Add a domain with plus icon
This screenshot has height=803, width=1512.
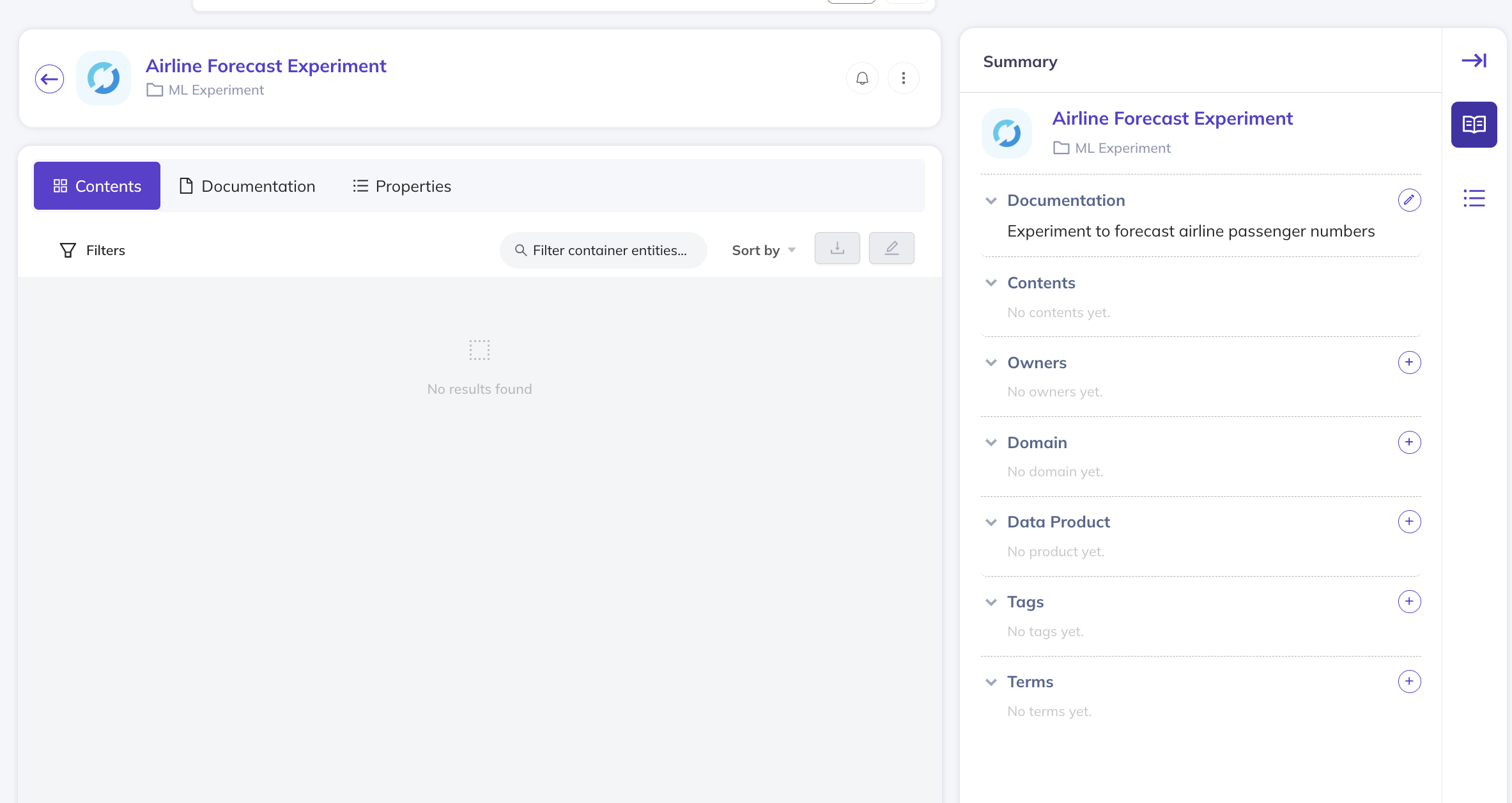point(1409,442)
